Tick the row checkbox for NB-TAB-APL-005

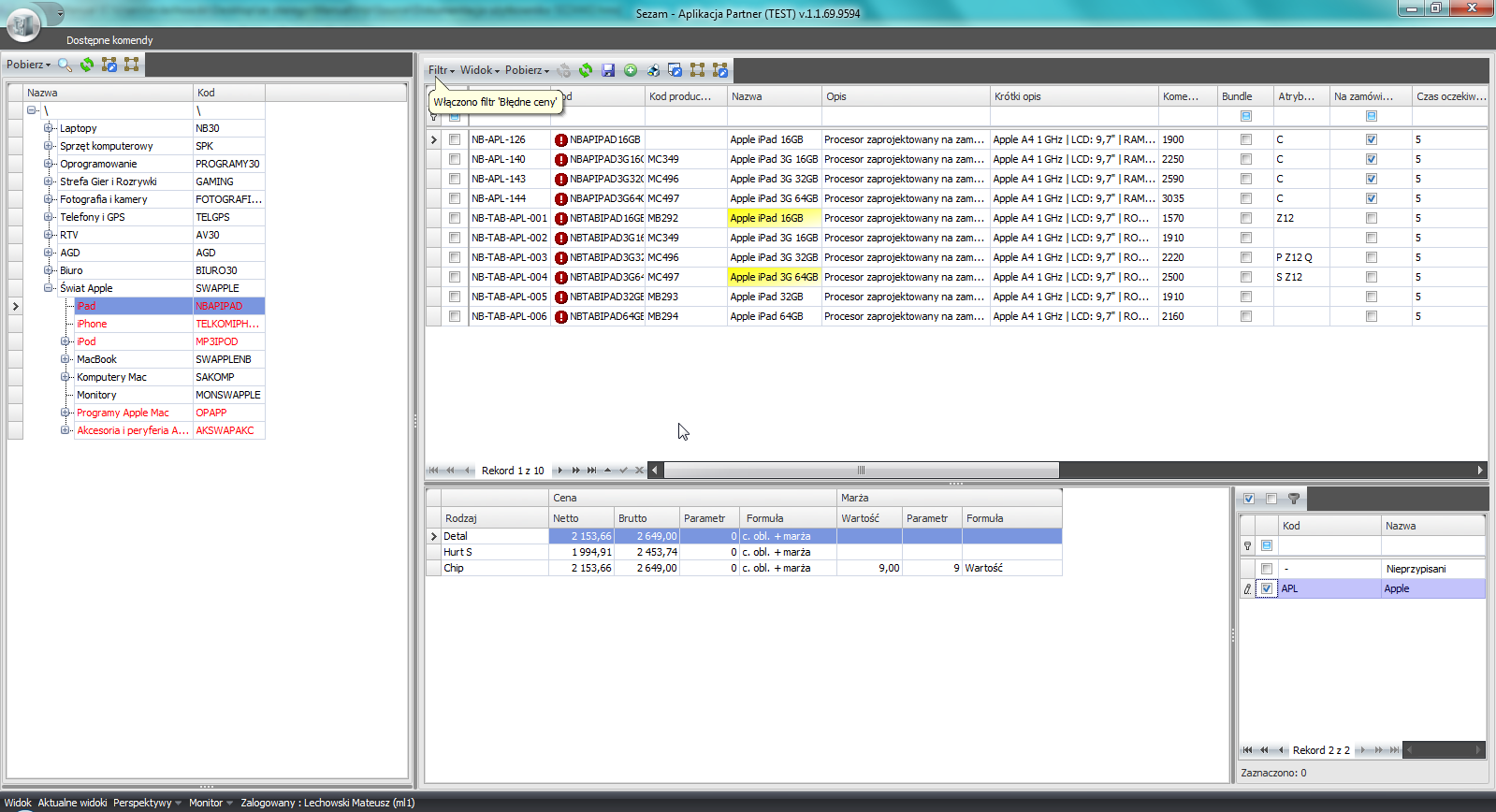455,297
